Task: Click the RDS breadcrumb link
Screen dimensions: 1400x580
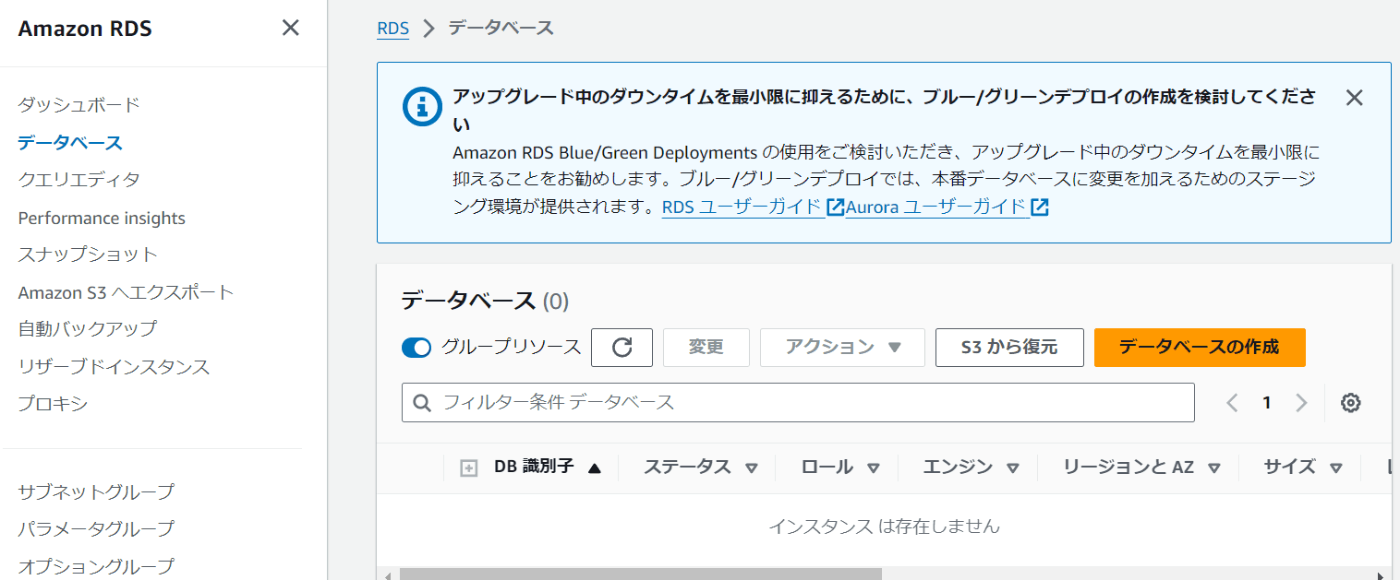Action: pyautogui.click(x=393, y=28)
